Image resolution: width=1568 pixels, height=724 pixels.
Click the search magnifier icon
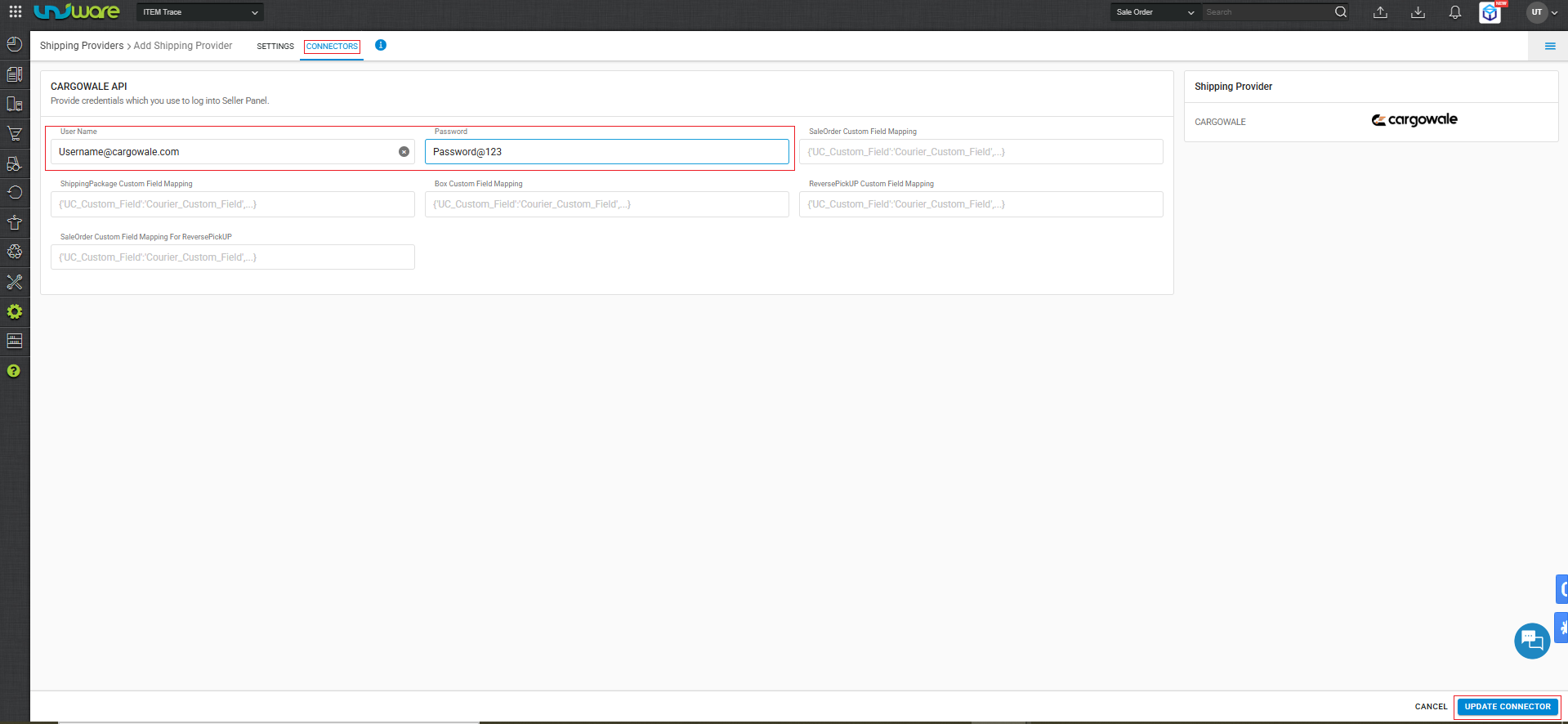point(1341,11)
